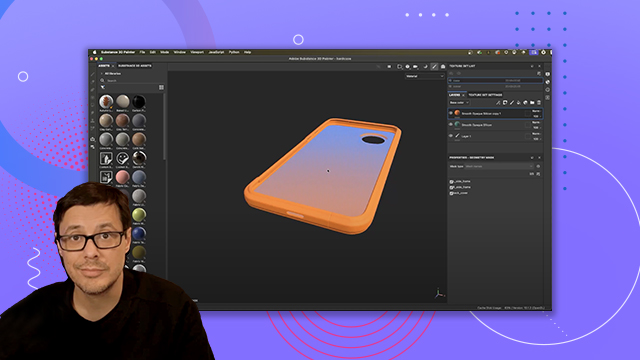This screenshot has height=360, width=640.
Task: Open blend mode dropdown of Layer 1
Action: click(536, 133)
